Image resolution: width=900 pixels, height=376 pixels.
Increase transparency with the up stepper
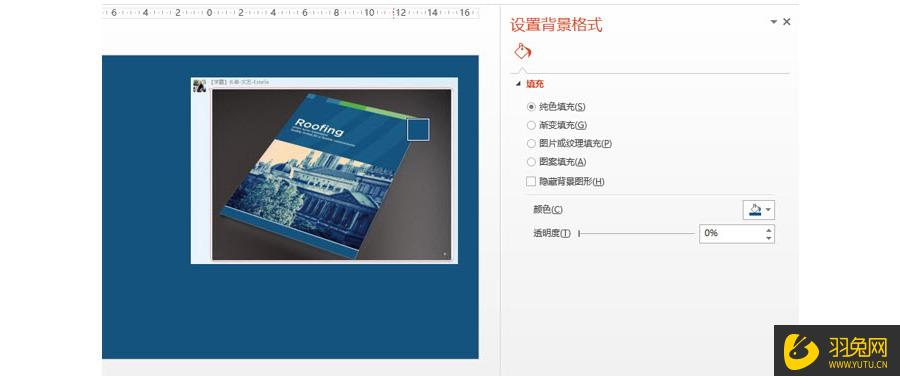[769, 229]
